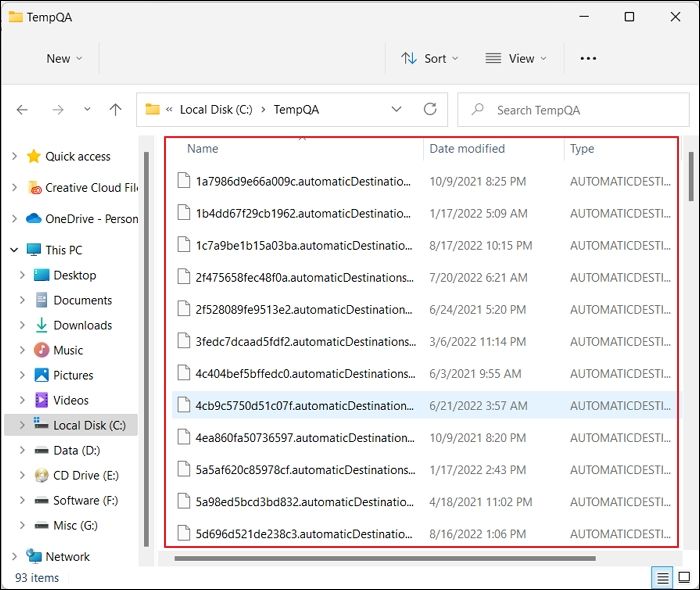Viewport: 700px width, 590px height.
Task: Click the Search TempQA field
Action: [573, 110]
